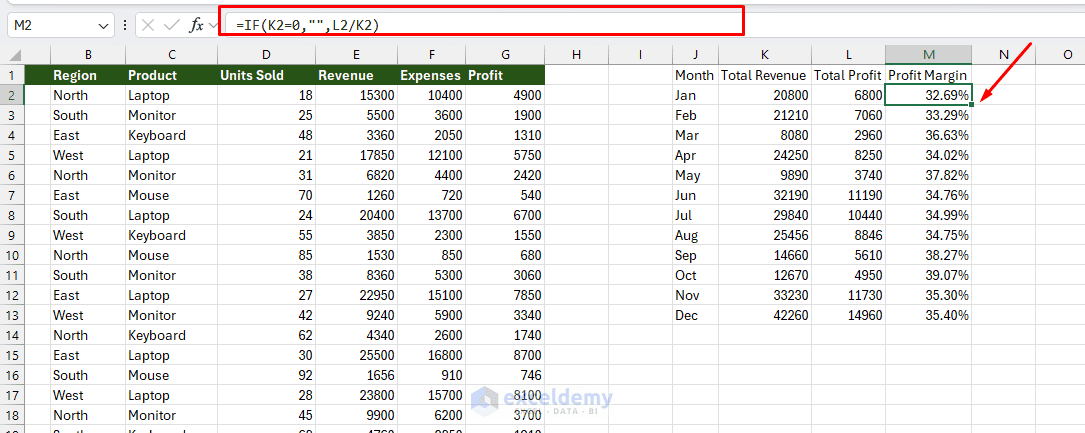Open the Name Box dropdown arrow

point(104,26)
